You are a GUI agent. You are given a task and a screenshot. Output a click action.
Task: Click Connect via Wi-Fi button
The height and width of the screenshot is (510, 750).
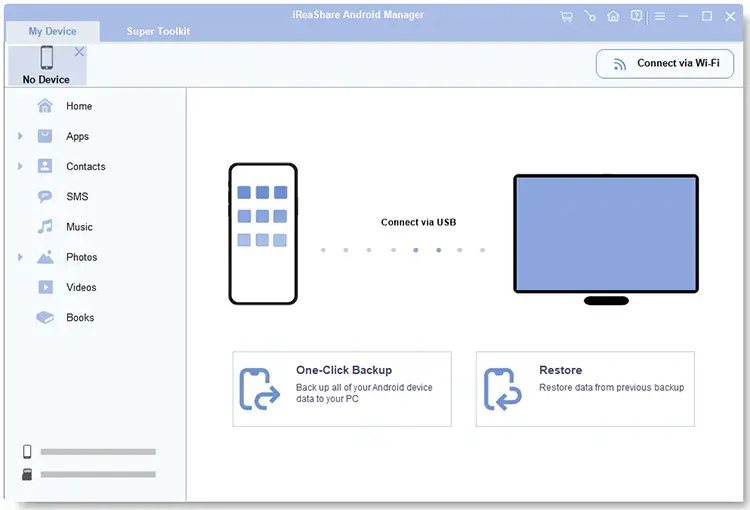click(665, 64)
